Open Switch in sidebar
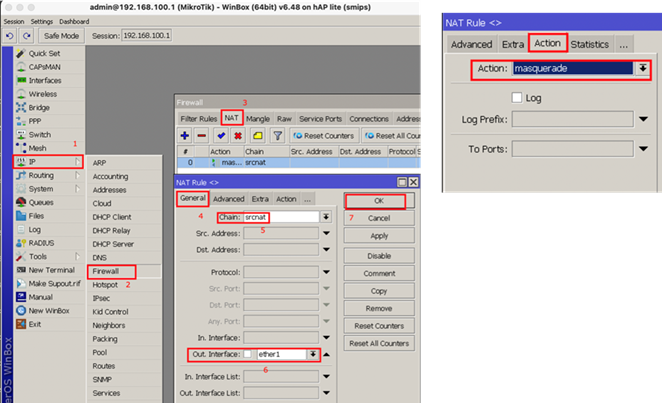The image size is (662, 403). point(40,135)
